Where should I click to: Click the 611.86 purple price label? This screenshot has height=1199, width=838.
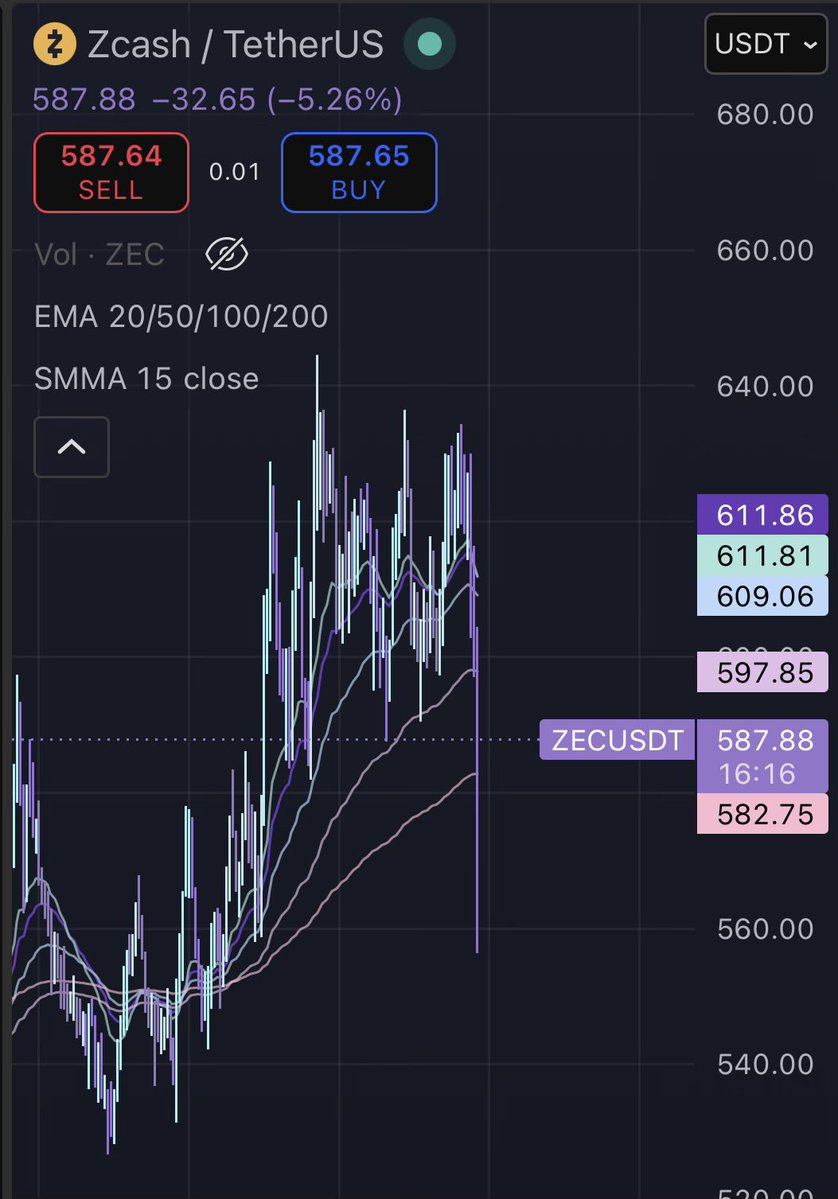762,515
